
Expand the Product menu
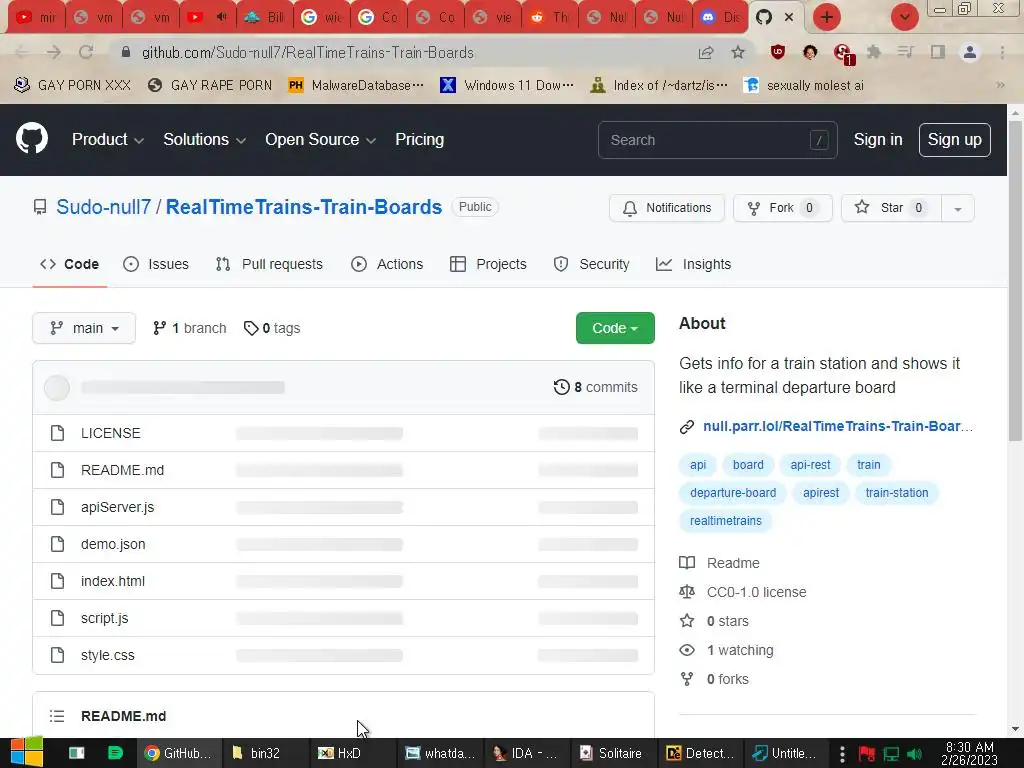click(x=108, y=140)
